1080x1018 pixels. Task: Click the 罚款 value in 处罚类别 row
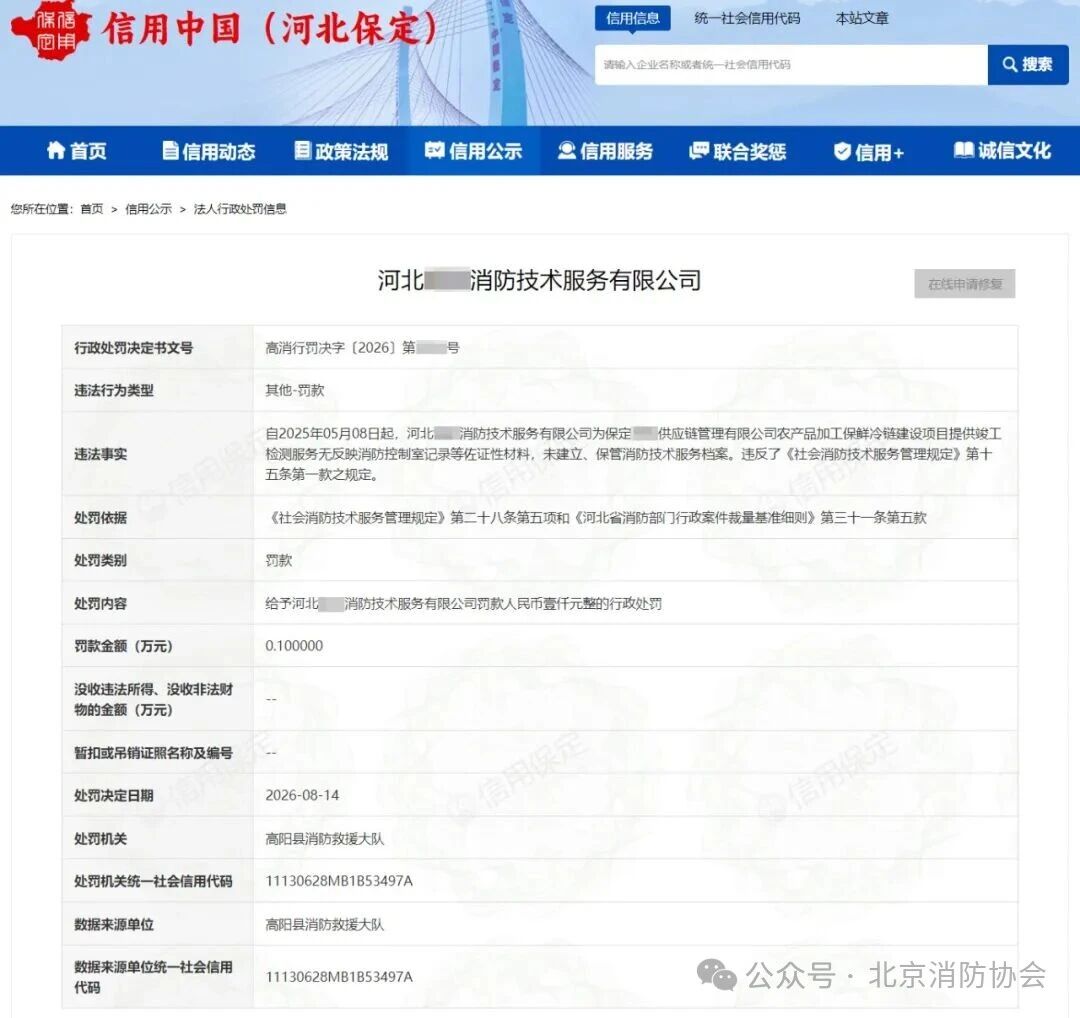(x=279, y=561)
